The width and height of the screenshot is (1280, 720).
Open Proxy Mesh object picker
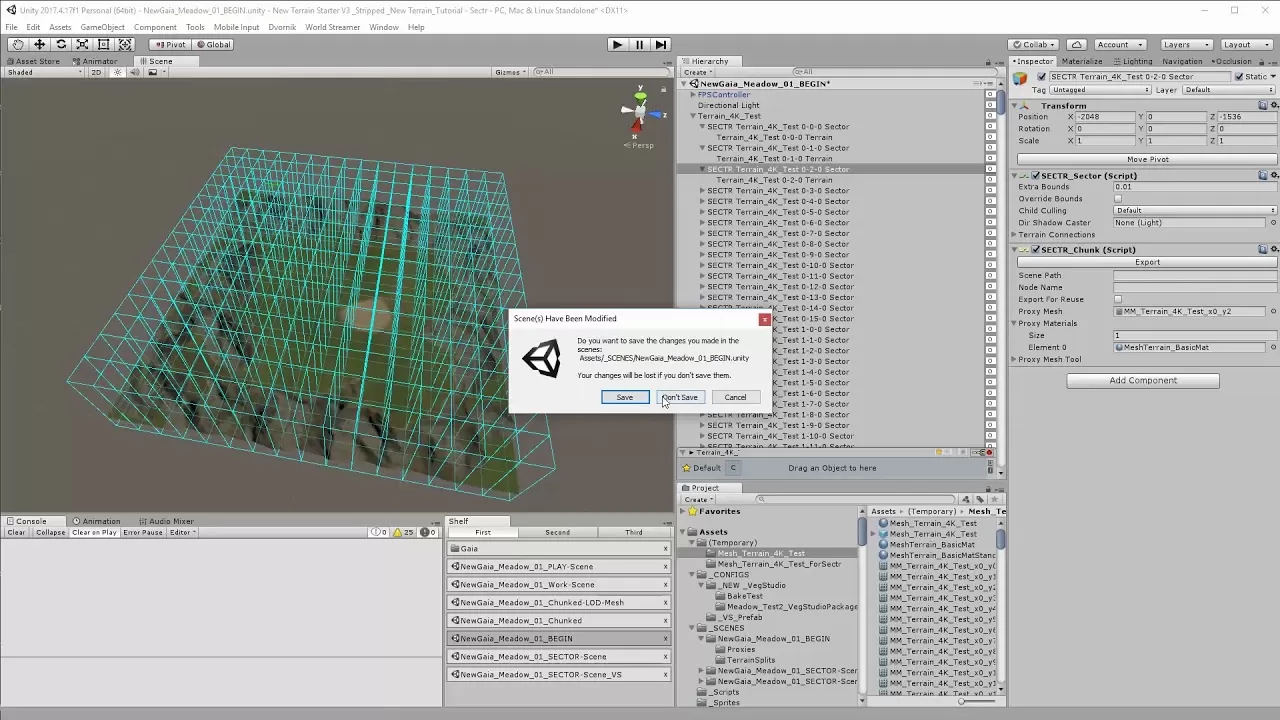(x=1273, y=311)
